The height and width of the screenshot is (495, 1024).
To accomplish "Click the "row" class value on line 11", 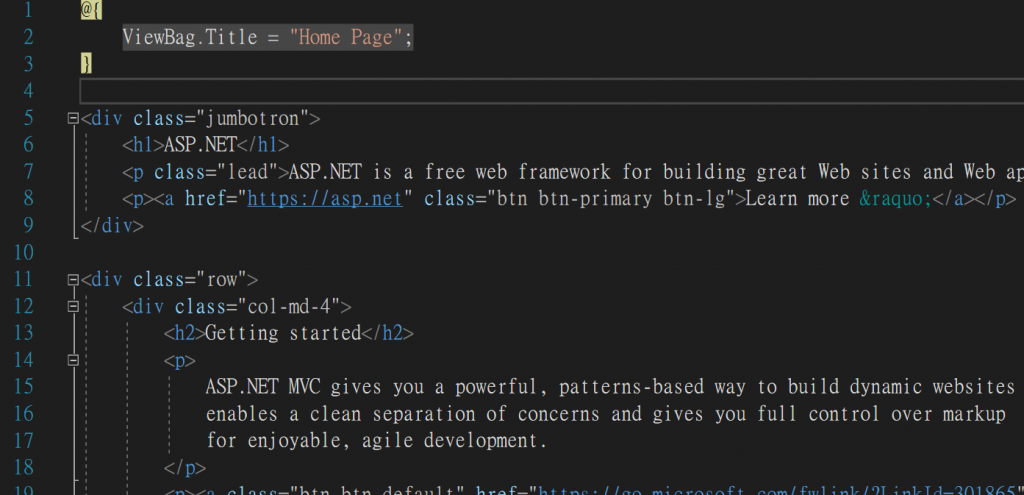I will (221, 279).
